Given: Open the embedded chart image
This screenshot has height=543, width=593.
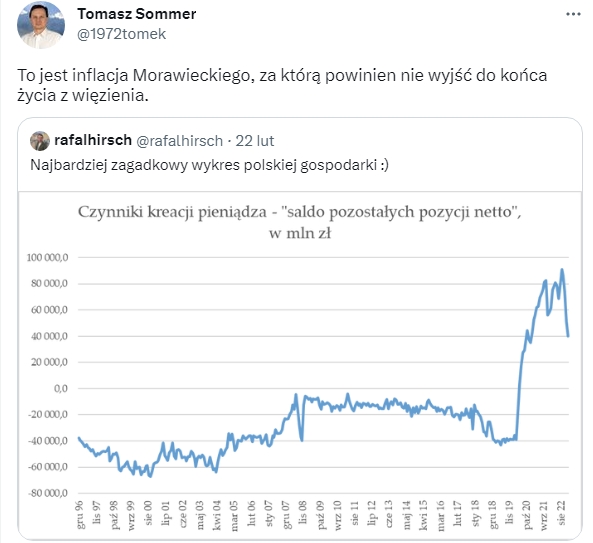Looking at the screenshot, I should (300, 365).
